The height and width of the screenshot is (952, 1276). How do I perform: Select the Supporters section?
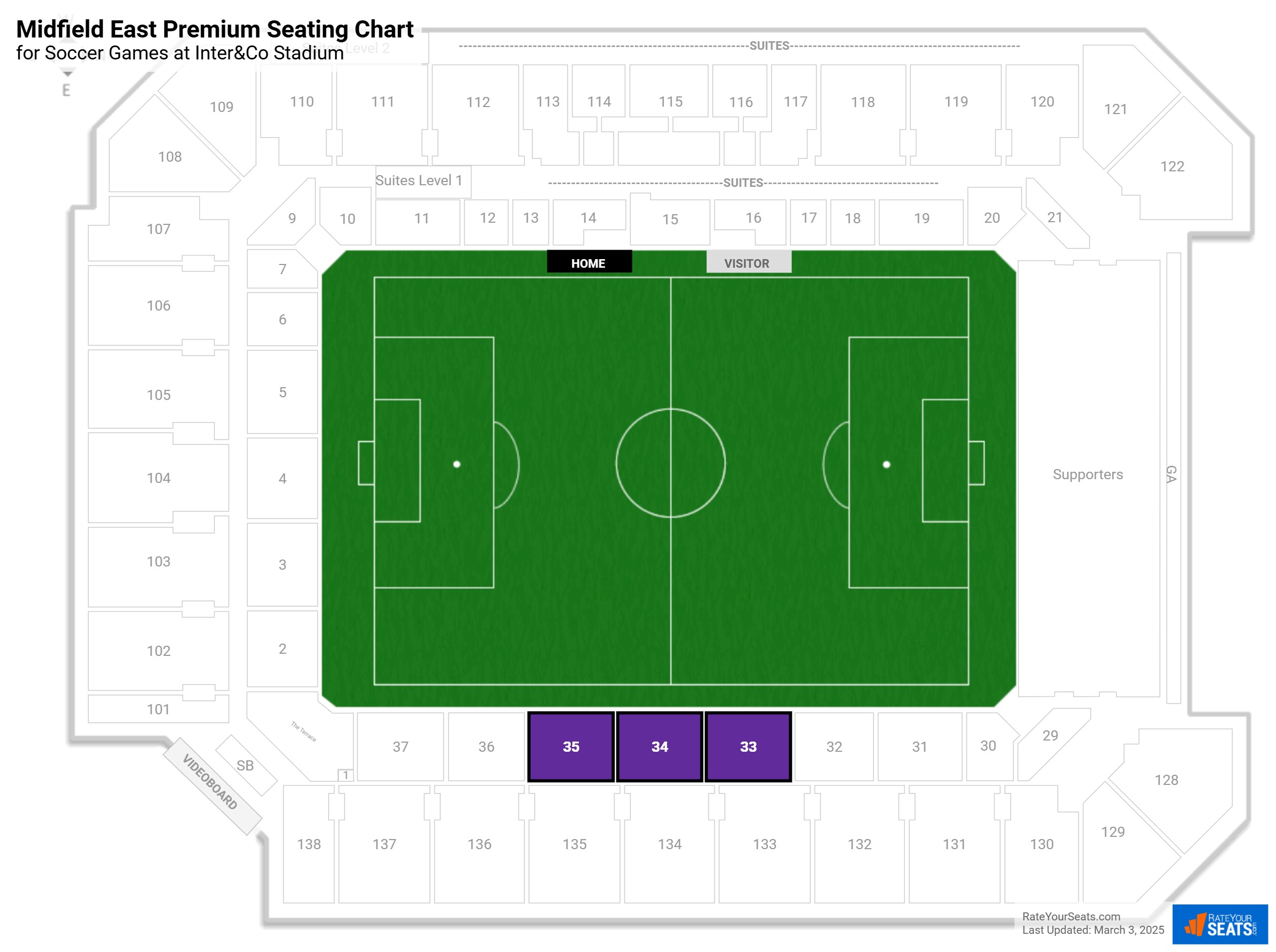tap(1088, 474)
